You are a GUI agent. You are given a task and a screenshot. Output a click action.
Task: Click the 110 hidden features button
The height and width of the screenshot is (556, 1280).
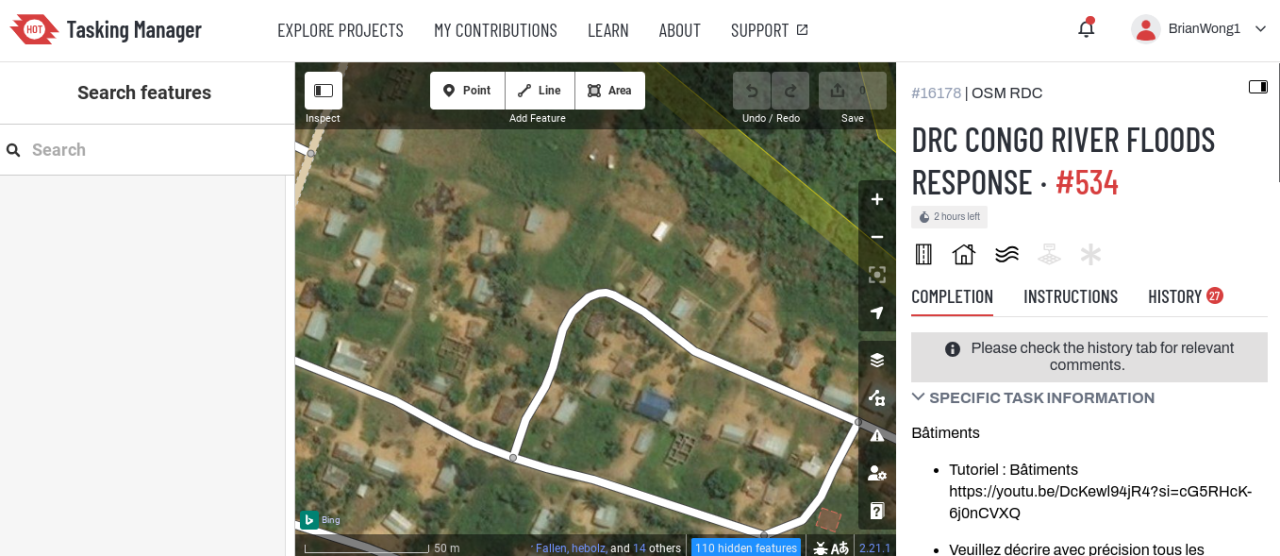[x=746, y=548]
